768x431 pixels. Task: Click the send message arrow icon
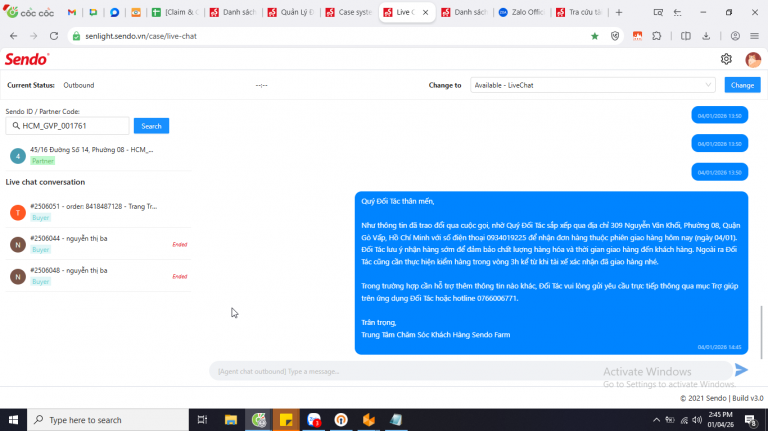tap(742, 370)
